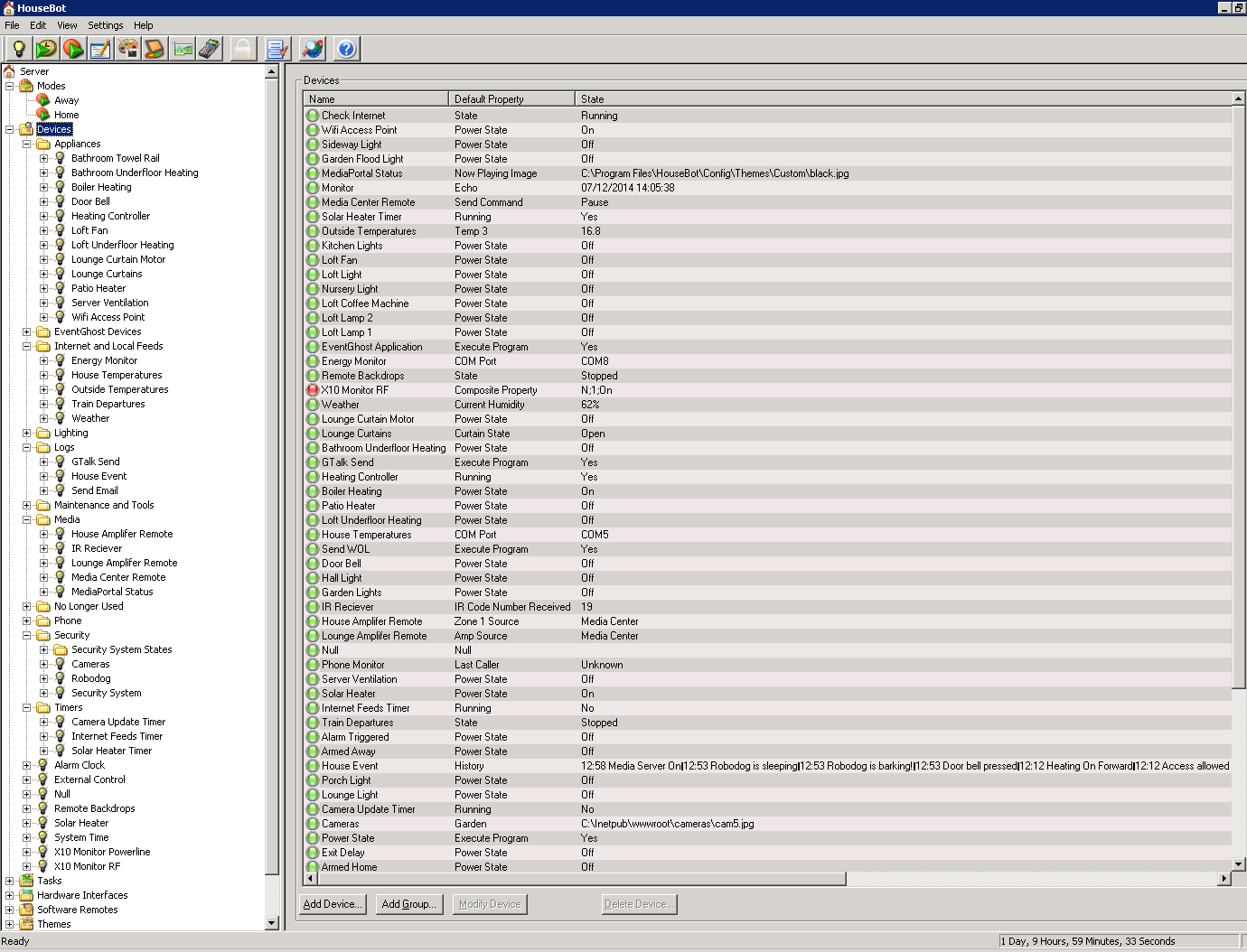Click the lightbulb Devices toolbar icon

pos(18,49)
